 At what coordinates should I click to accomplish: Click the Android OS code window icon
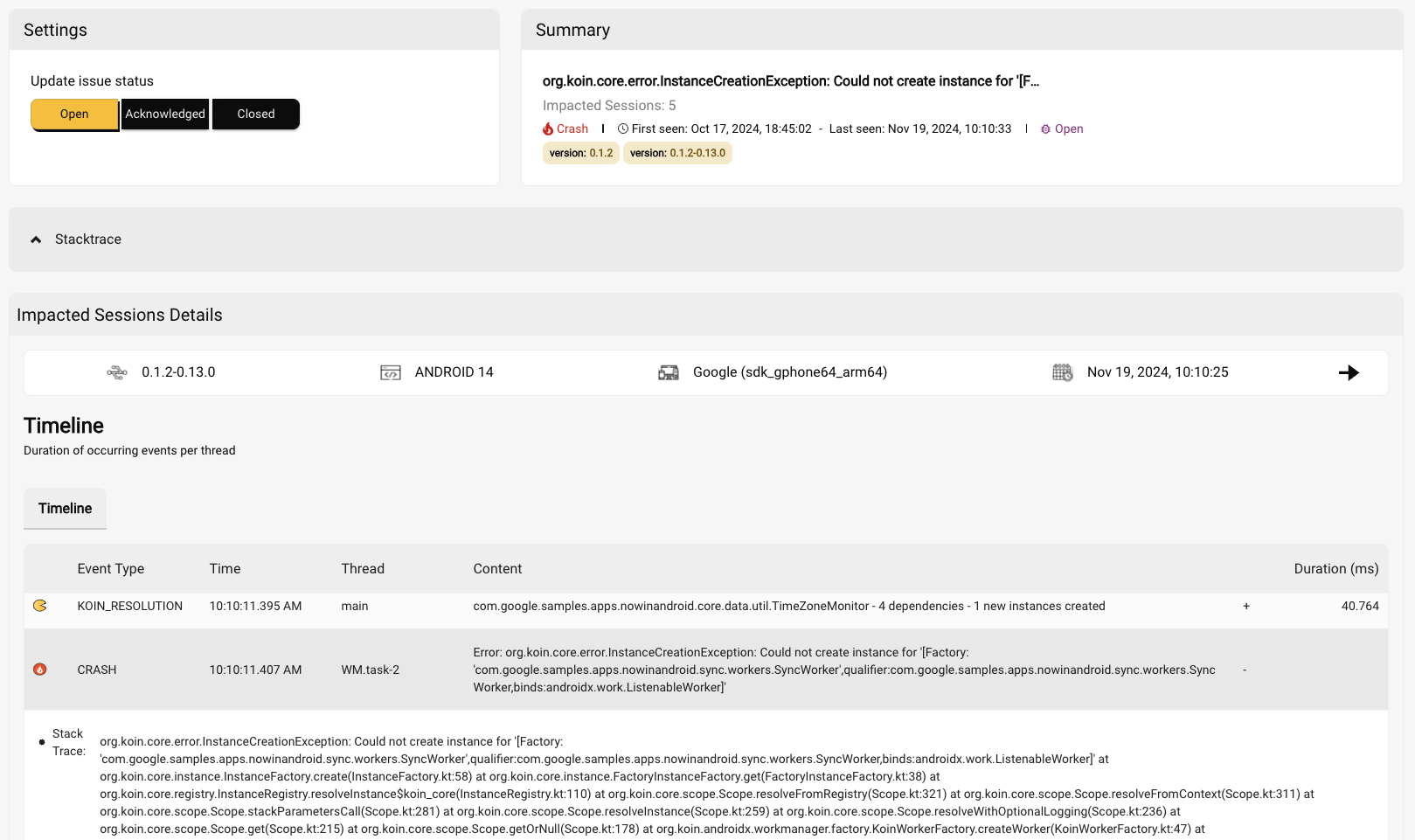coord(391,372)
